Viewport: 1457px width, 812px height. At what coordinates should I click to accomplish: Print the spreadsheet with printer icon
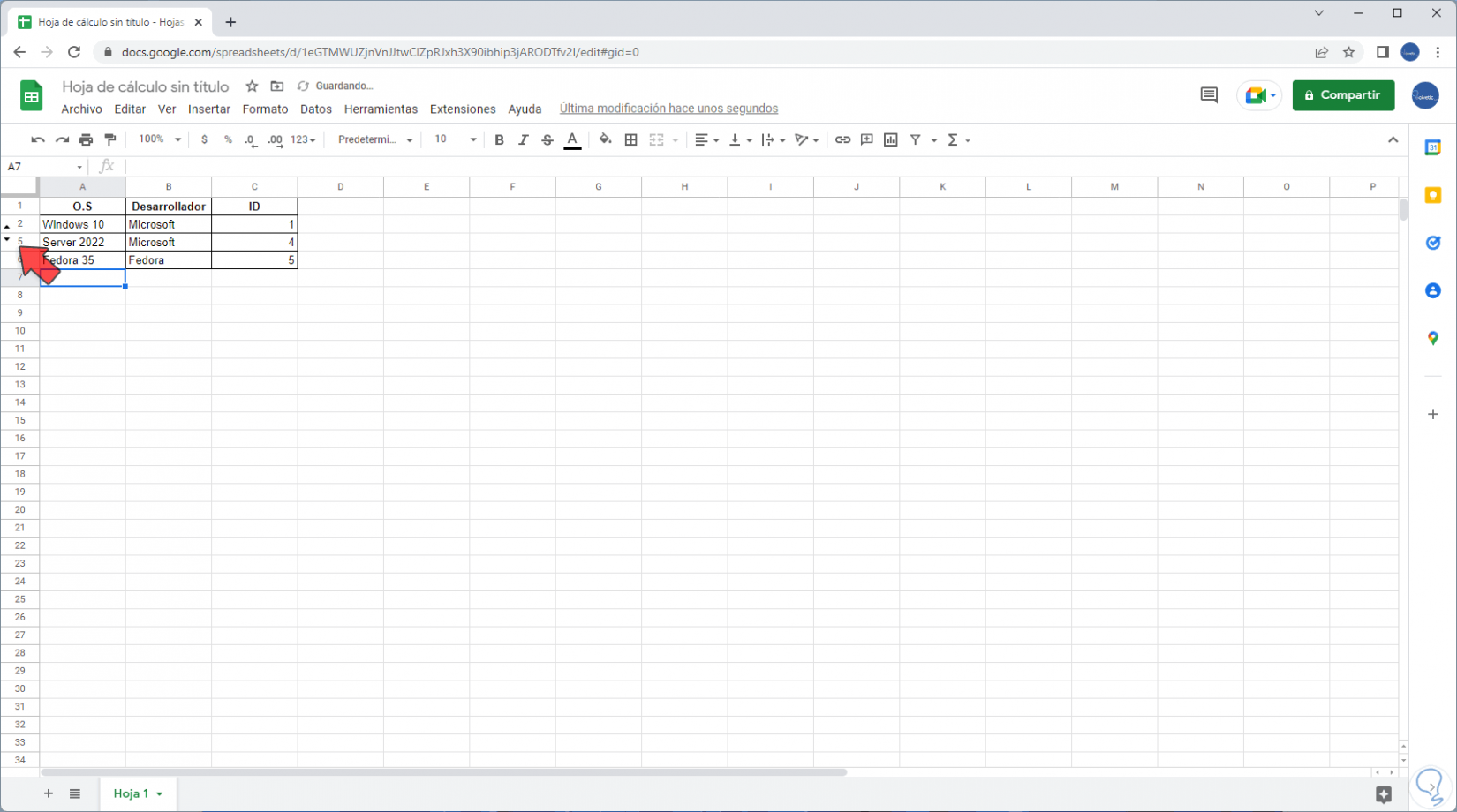pos(86,139)
